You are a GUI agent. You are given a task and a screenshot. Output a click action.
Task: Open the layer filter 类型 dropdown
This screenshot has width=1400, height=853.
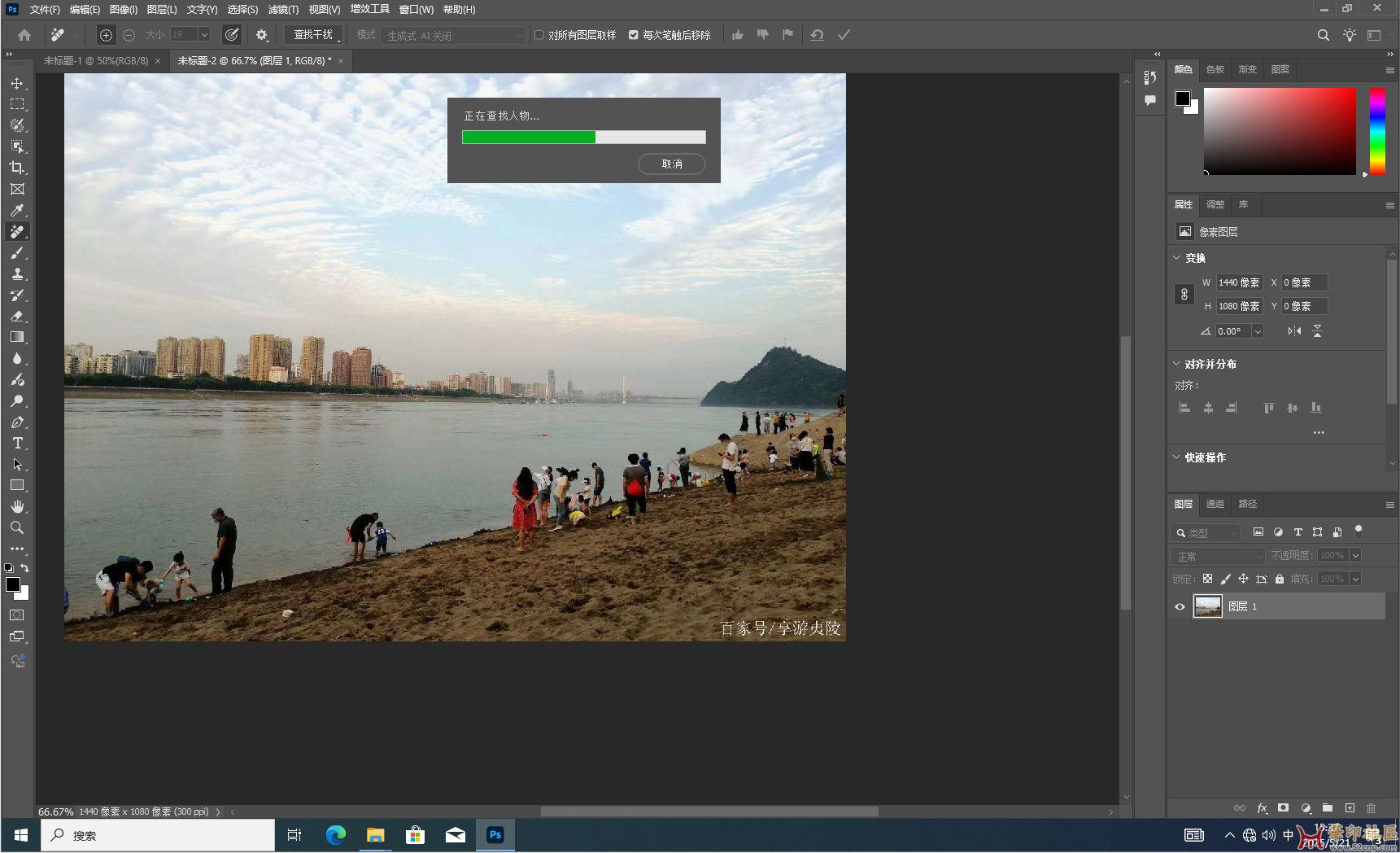[x=1206, y=532]
